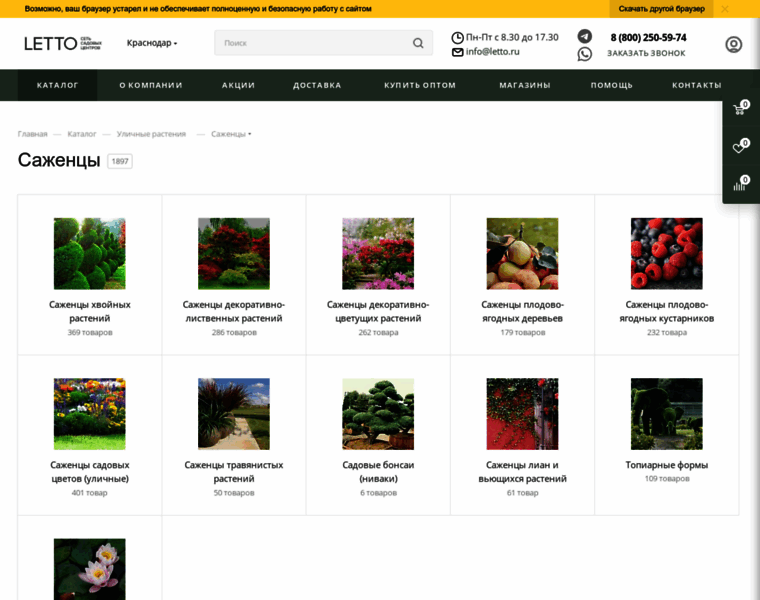Open the Купить оптом menu item

tap(420, 85)
